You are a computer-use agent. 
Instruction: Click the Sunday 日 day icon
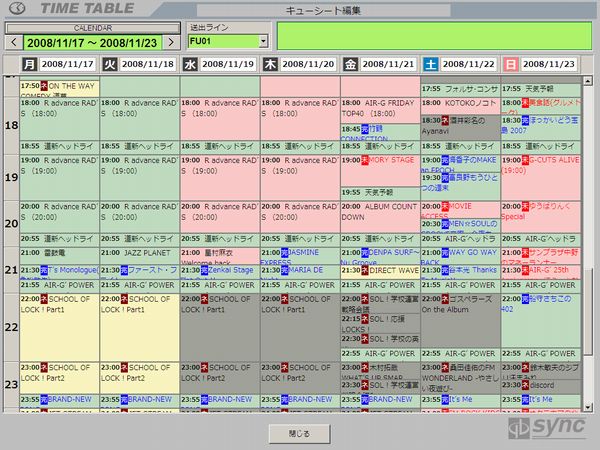point(510,65)
